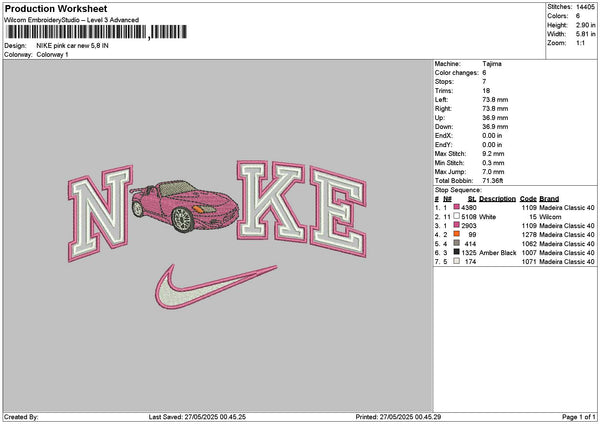The image size is (600, 424).
Task: Click the Amber Black color swatch
Action: pyautogui.click(x=458, y=254)
